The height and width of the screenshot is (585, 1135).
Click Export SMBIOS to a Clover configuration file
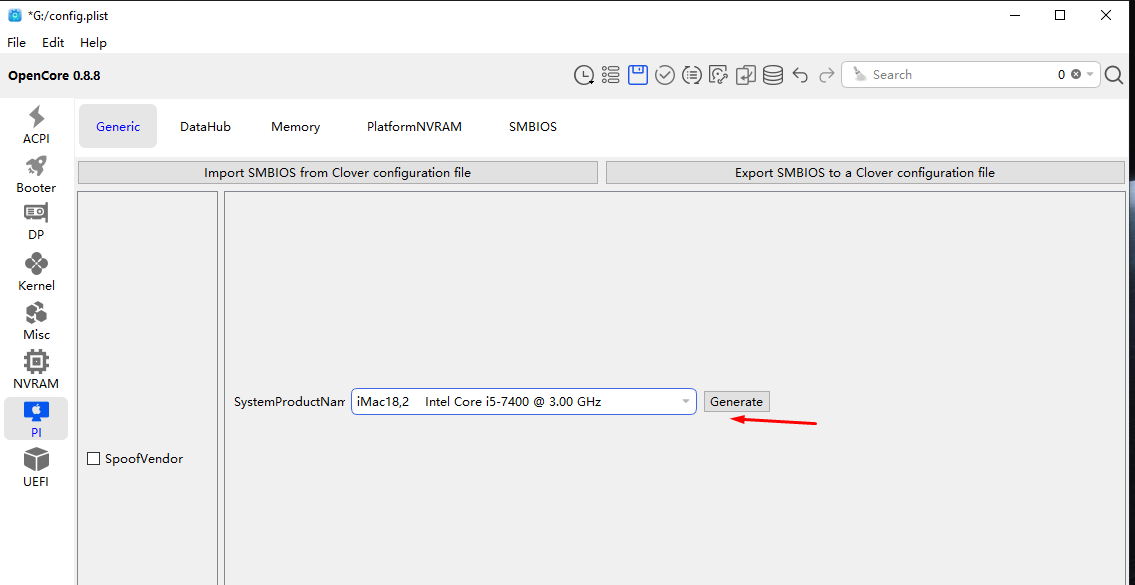tap(865, 173)
